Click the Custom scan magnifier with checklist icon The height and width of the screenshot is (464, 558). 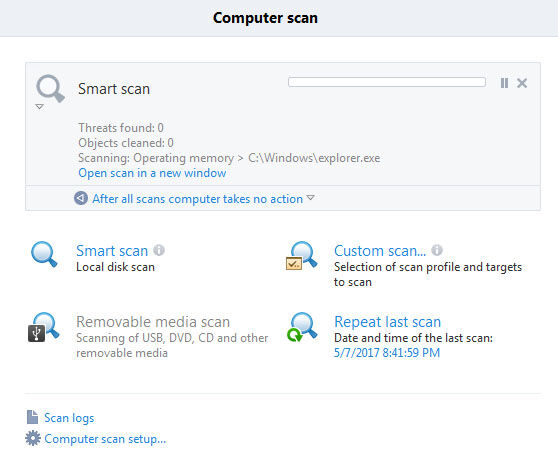click(x=302, y=255)
